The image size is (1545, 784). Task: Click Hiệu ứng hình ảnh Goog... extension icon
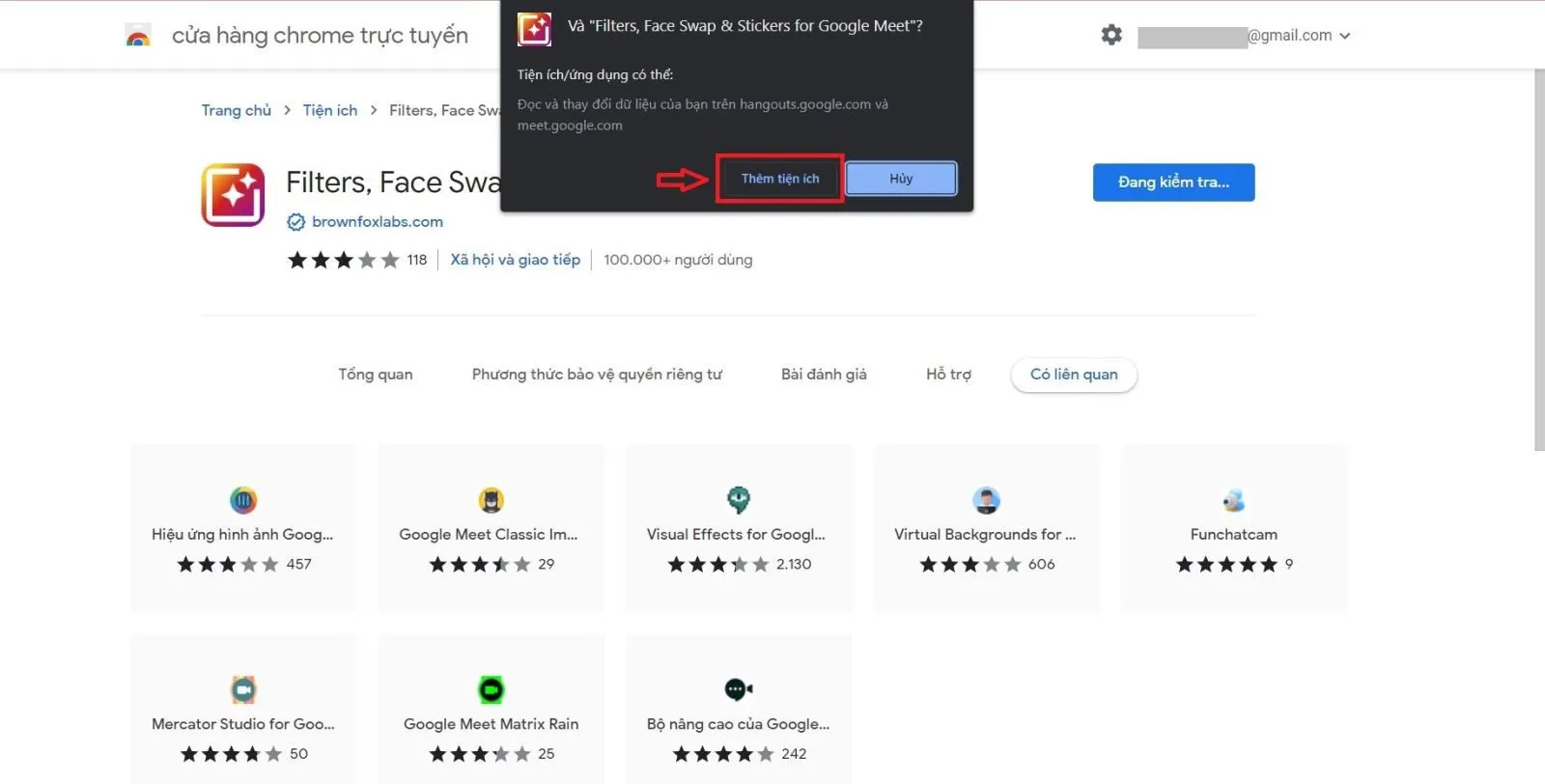pos(243,500)
